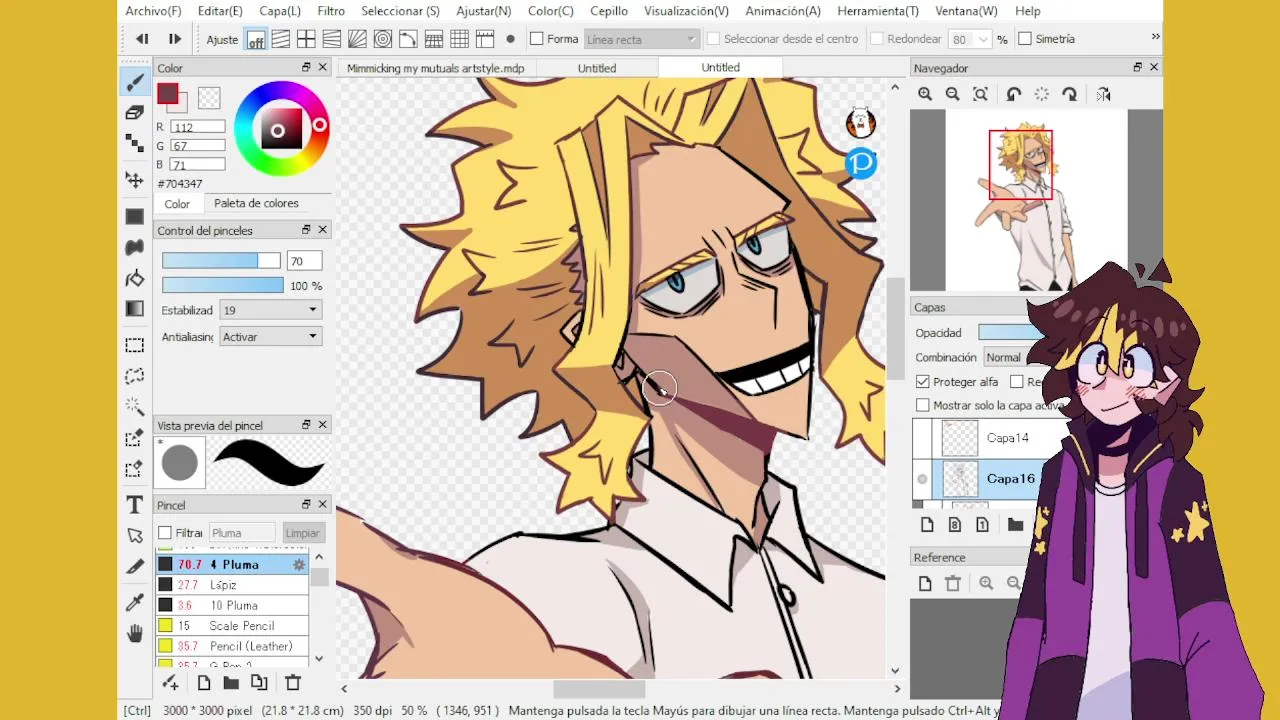Select the Fill rectangle tool
Viewport: 1280px width, 720px height.
(135, 216)
